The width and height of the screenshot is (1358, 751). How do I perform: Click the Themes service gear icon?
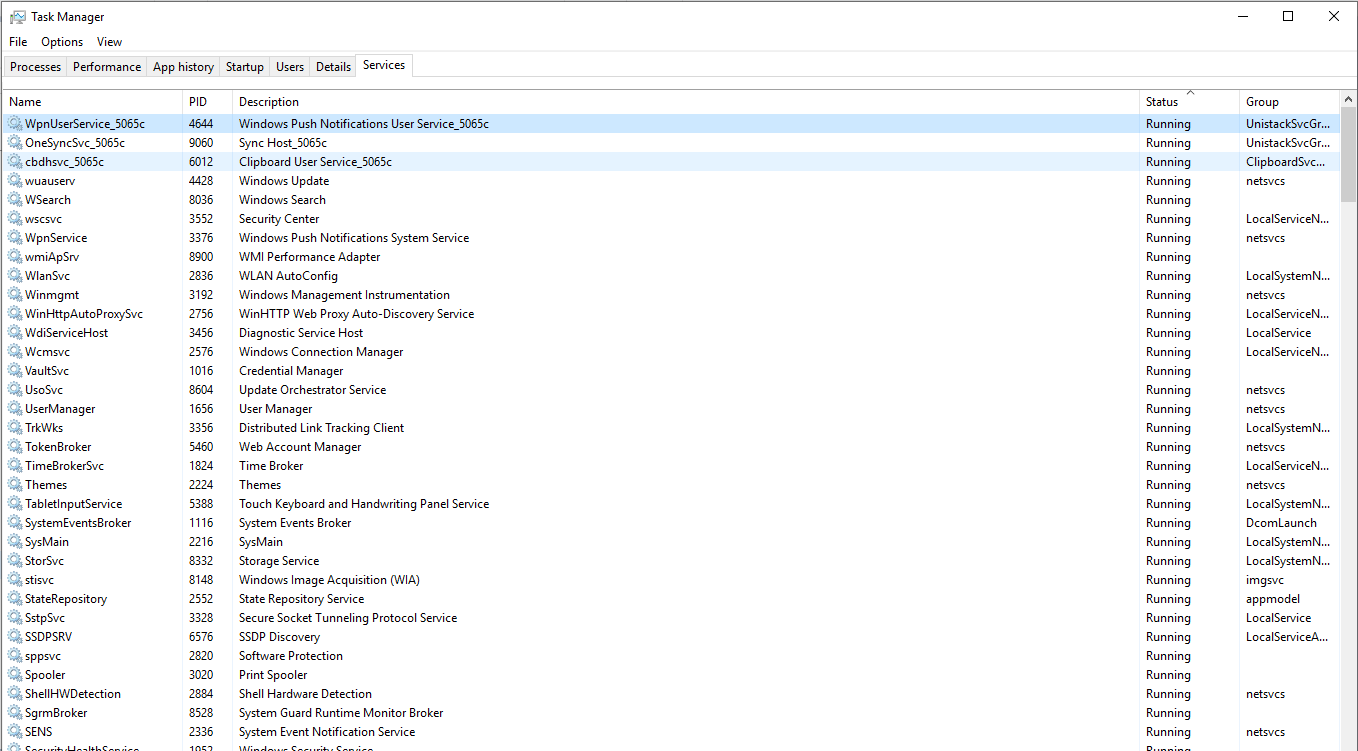pyautogui.click(x=15, y=485)
